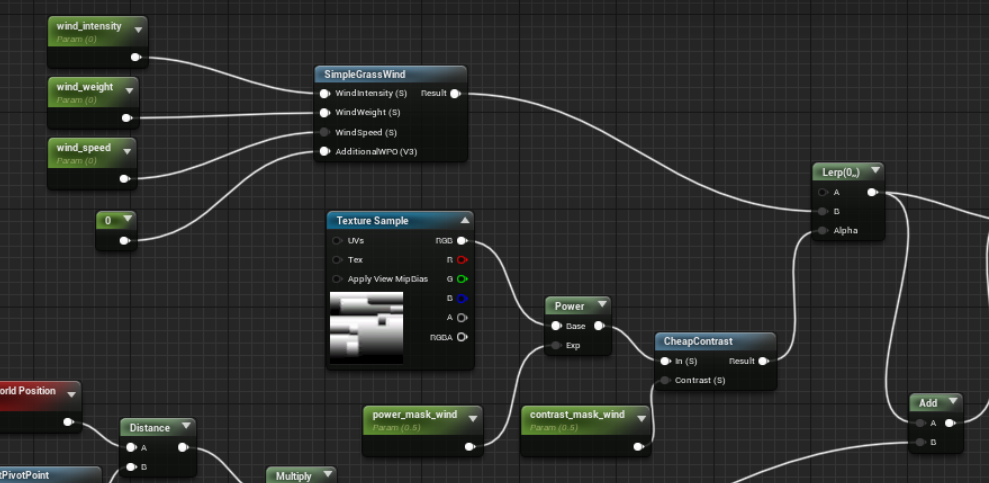Select the wind_intensity parameter node title
Image resolution: width=989 pixels, height=483 pixels.
pyautogui.click(x=89, y=26)
